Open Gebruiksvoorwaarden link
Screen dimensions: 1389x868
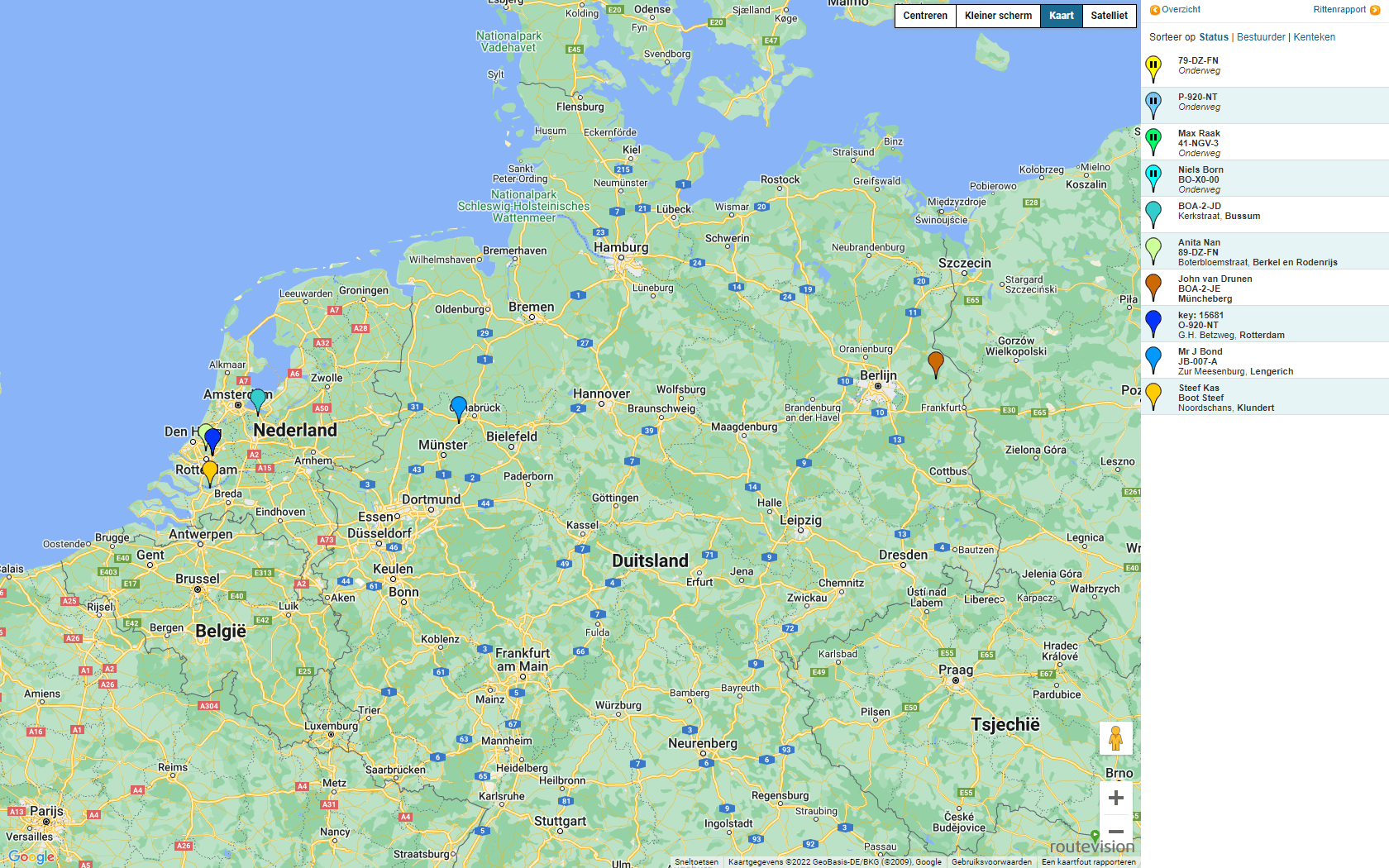click(x=991, y=862)
